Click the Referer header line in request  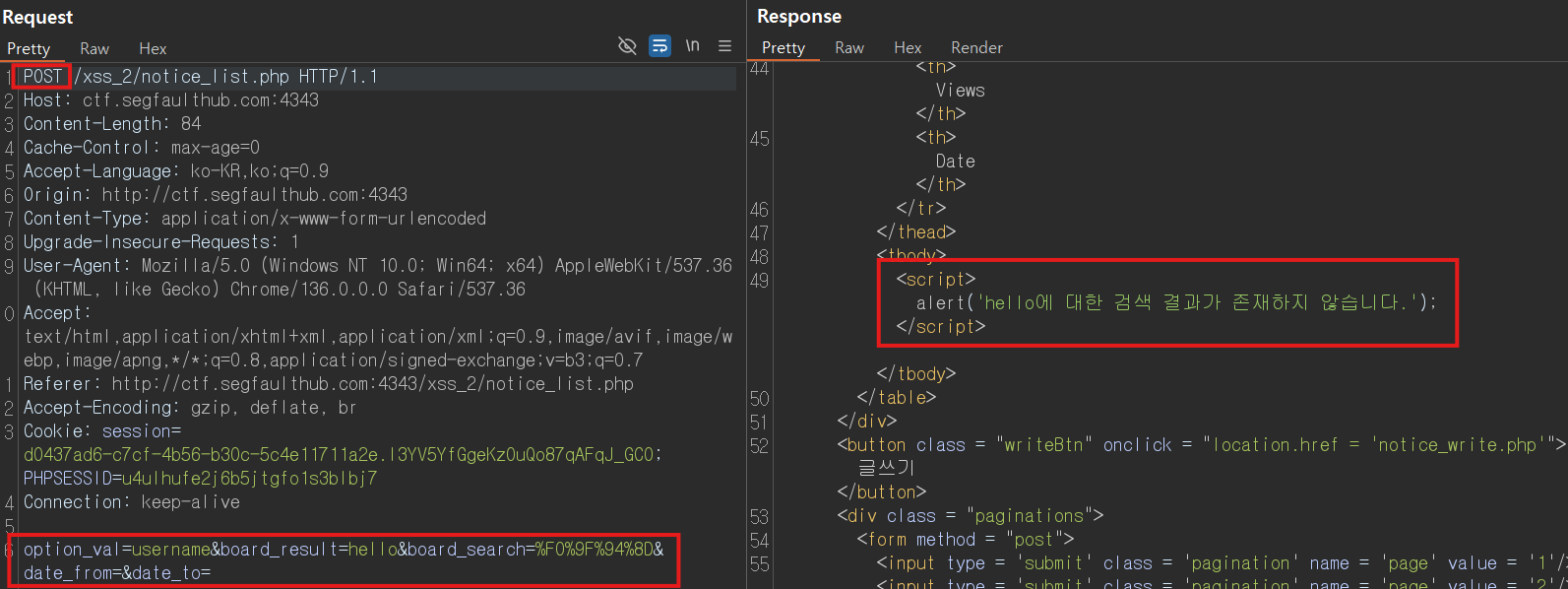(329, 384)
